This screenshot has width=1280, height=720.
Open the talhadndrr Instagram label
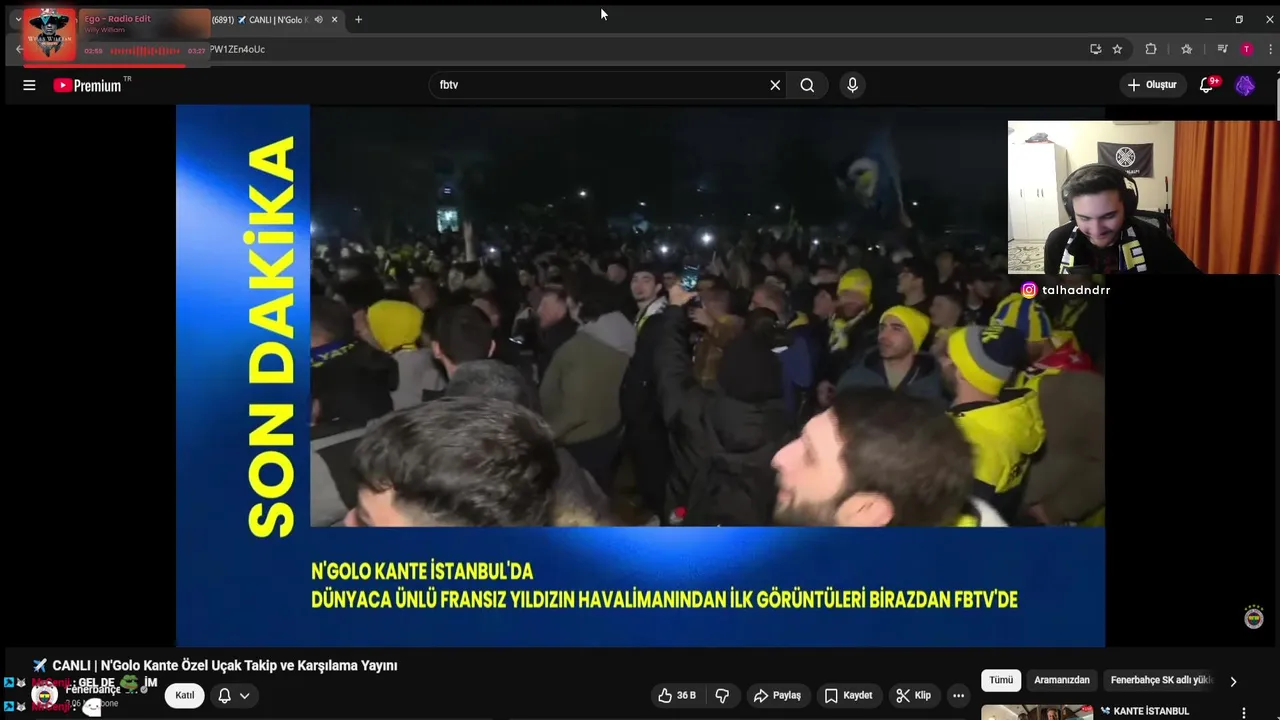tap(1065, 290)
